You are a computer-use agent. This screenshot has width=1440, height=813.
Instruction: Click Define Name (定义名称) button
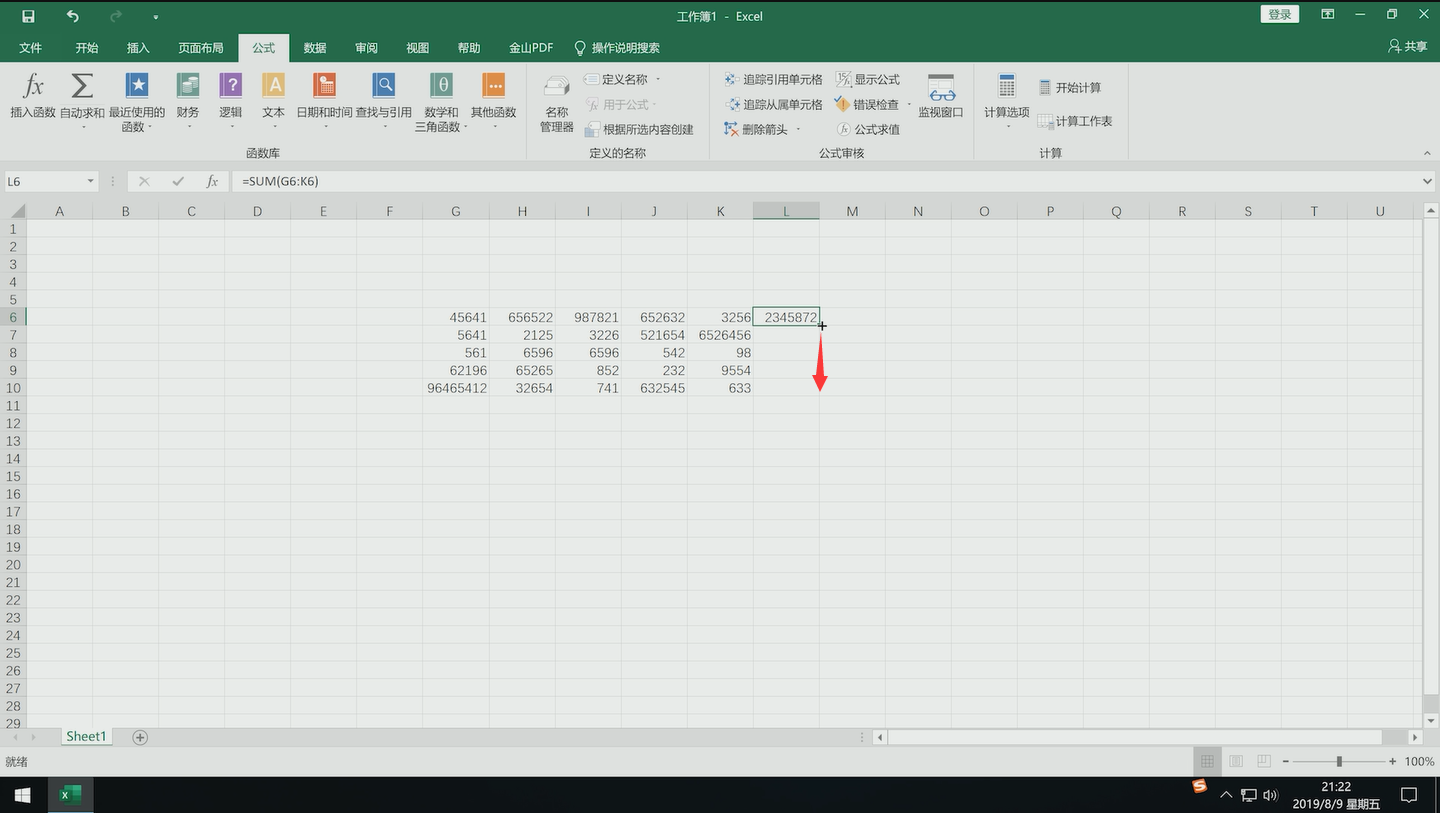pyautogui.click(x=616, y=79)
